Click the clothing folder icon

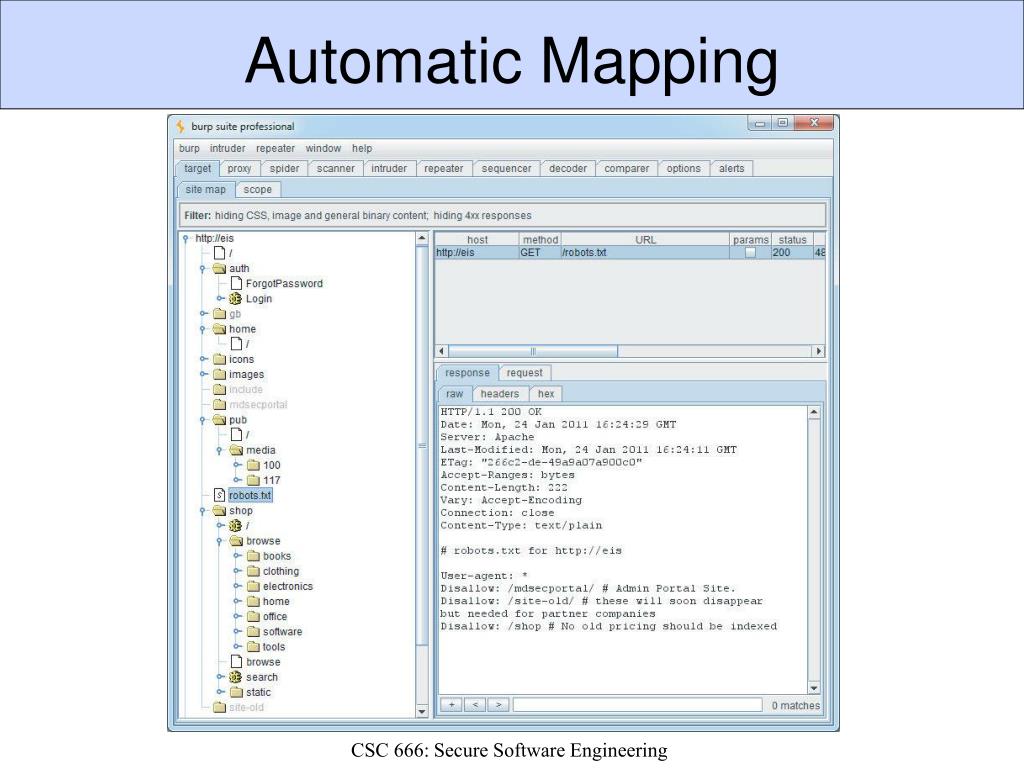click(253, 571)
